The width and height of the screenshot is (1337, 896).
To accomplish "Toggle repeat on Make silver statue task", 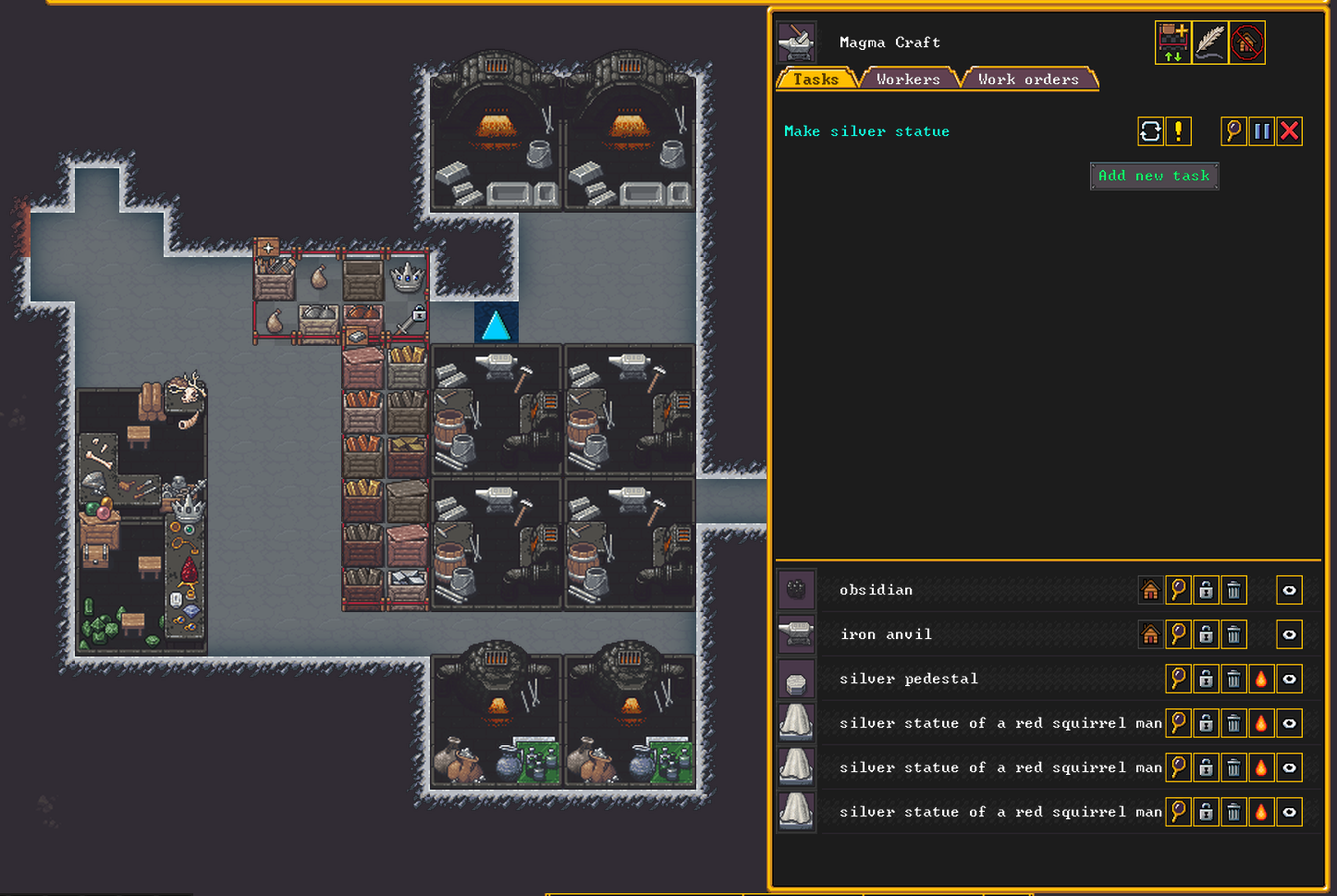I will (1150, 131).
